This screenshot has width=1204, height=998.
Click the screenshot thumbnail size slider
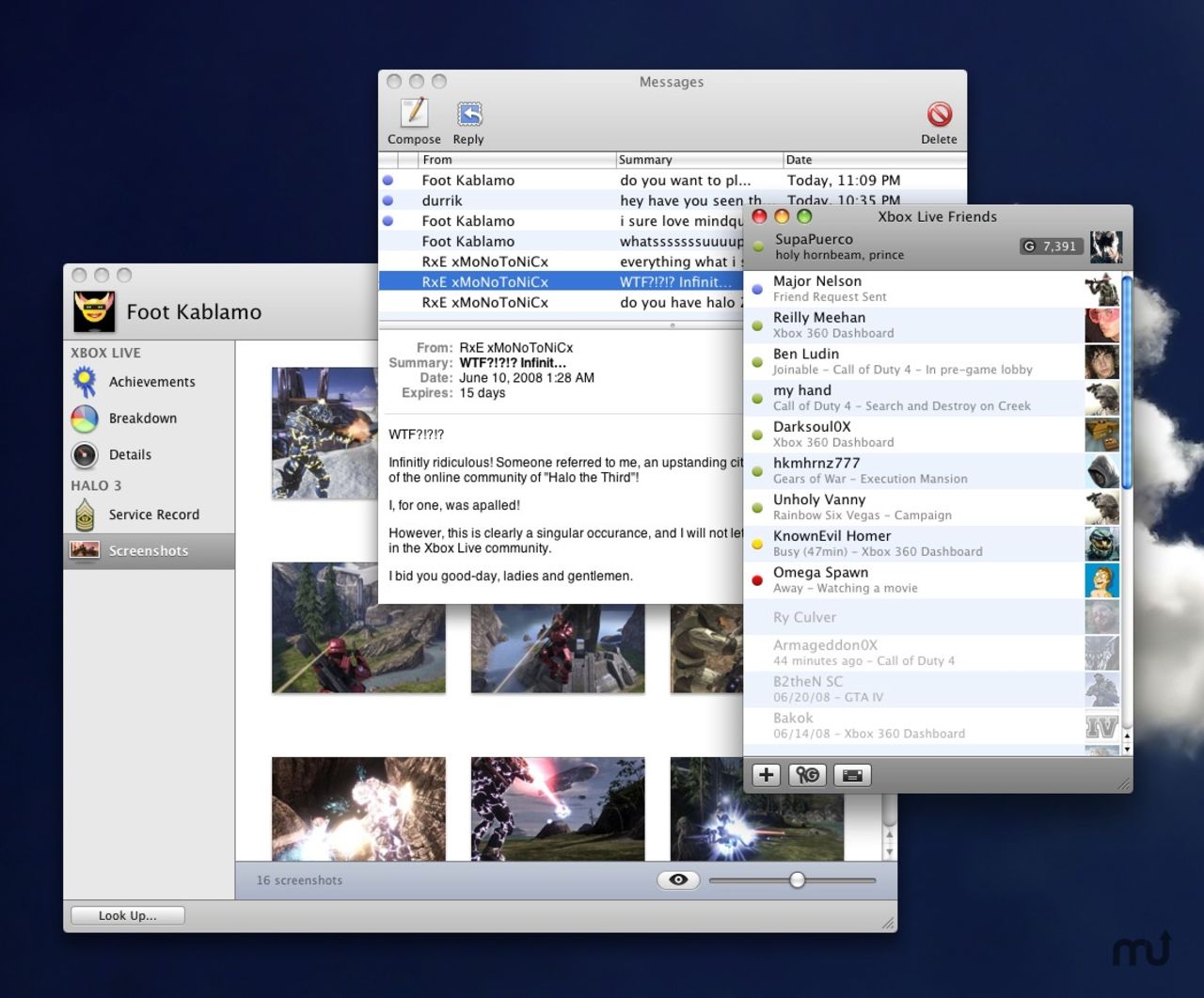[x=797, y=880]
